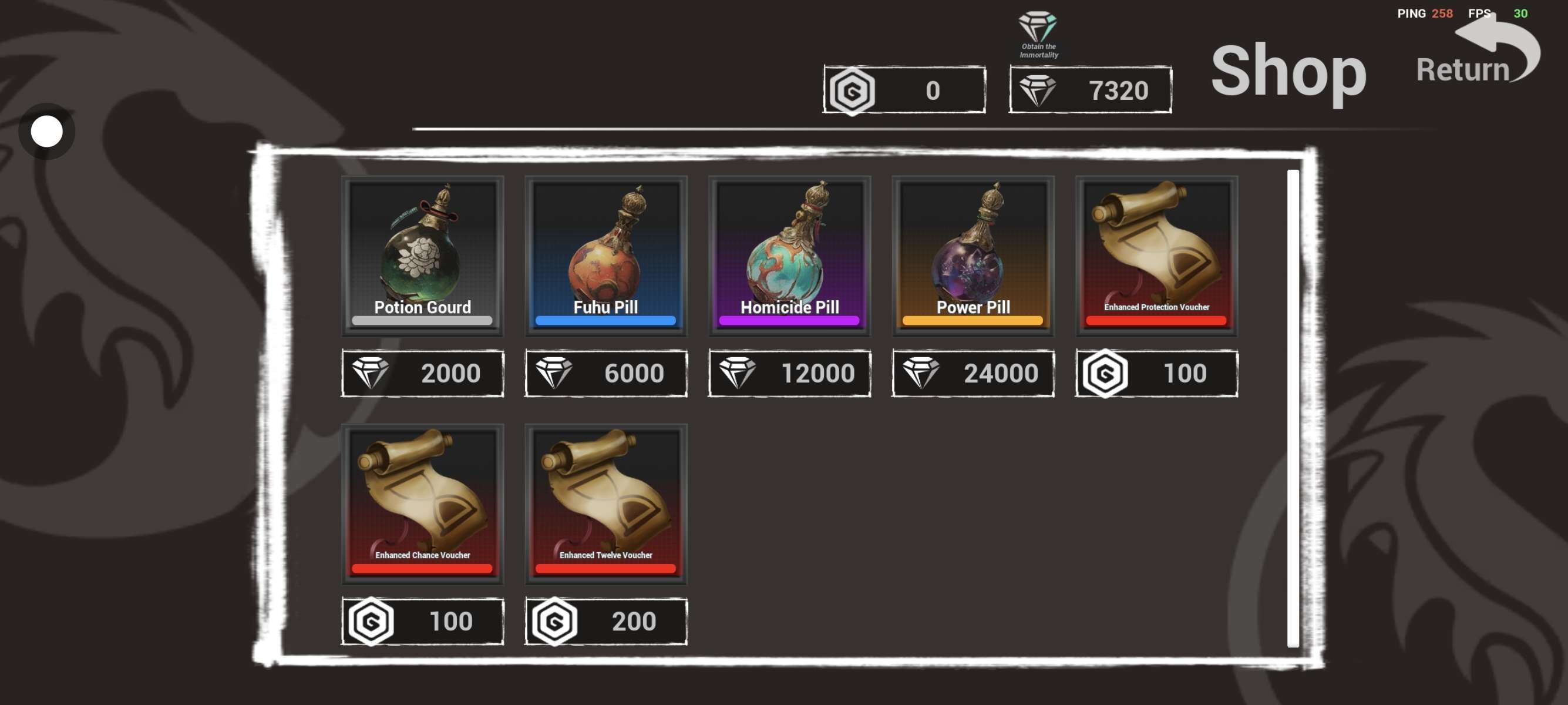
Task: Select the Potion Gourd item
Action: pyautogui.click(x=422, y=256)
